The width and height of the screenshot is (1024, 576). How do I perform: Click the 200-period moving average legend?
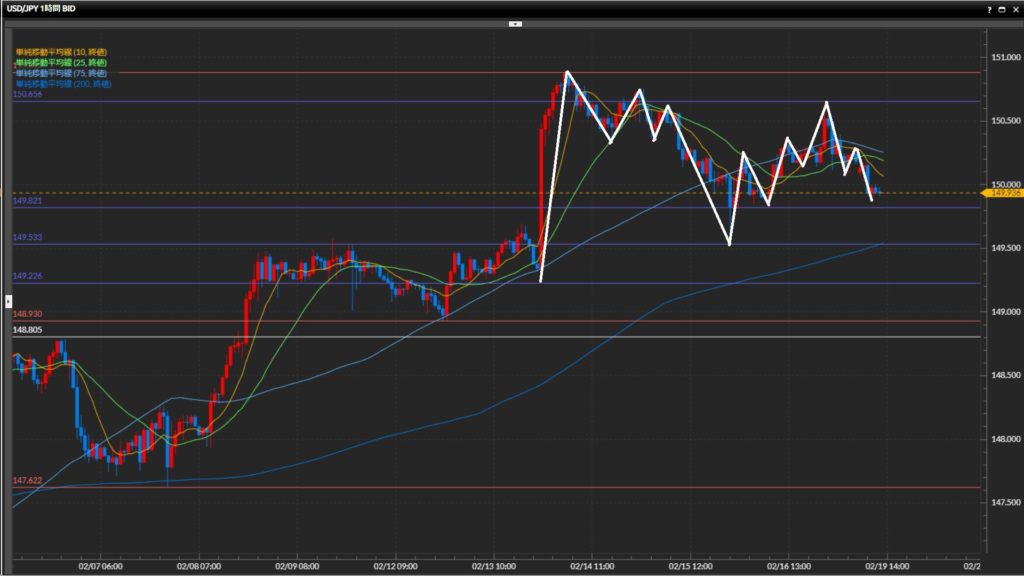[x=63, y=84]
